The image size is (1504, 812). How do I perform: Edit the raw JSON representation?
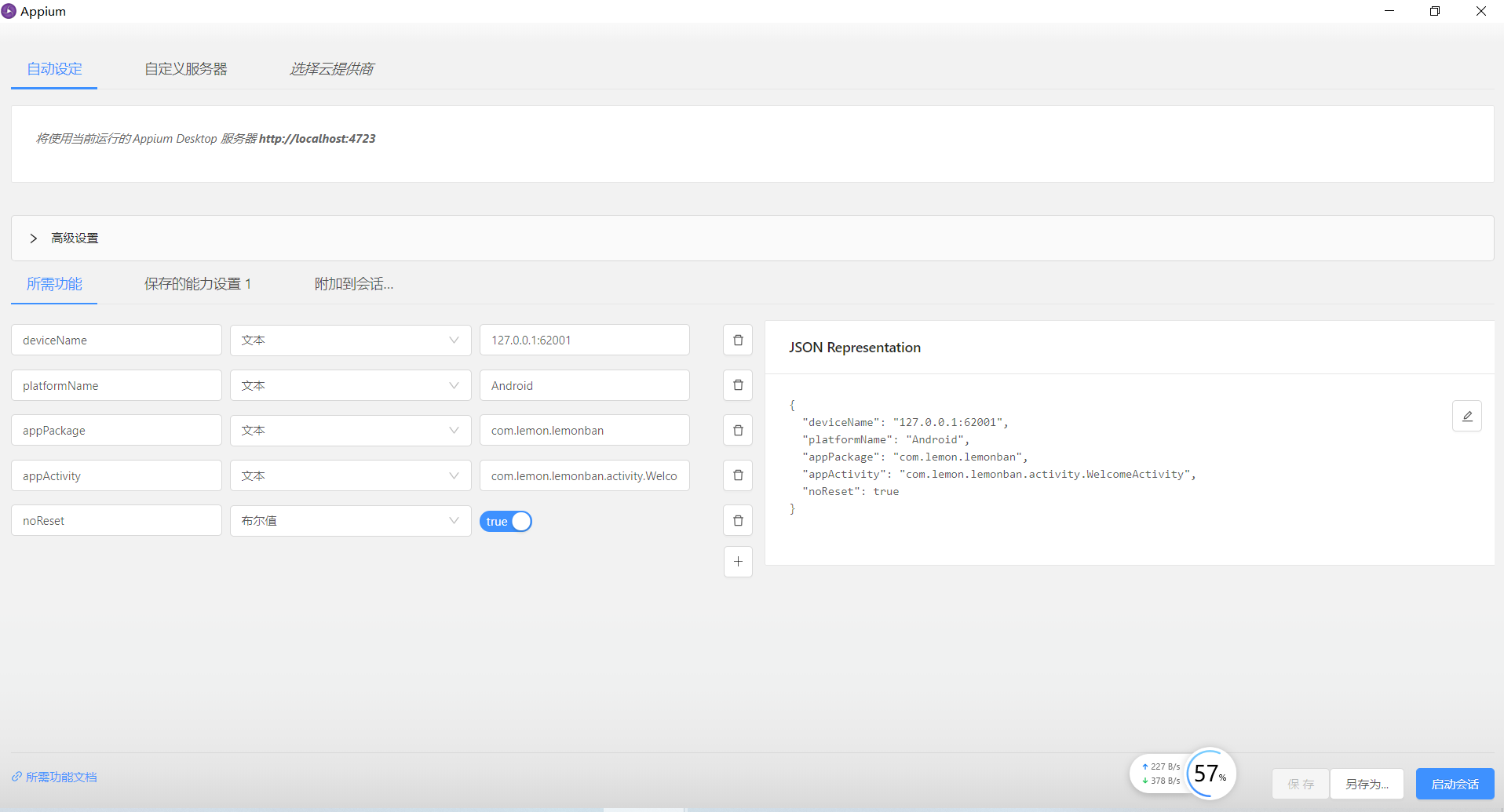click(1467, 416)
